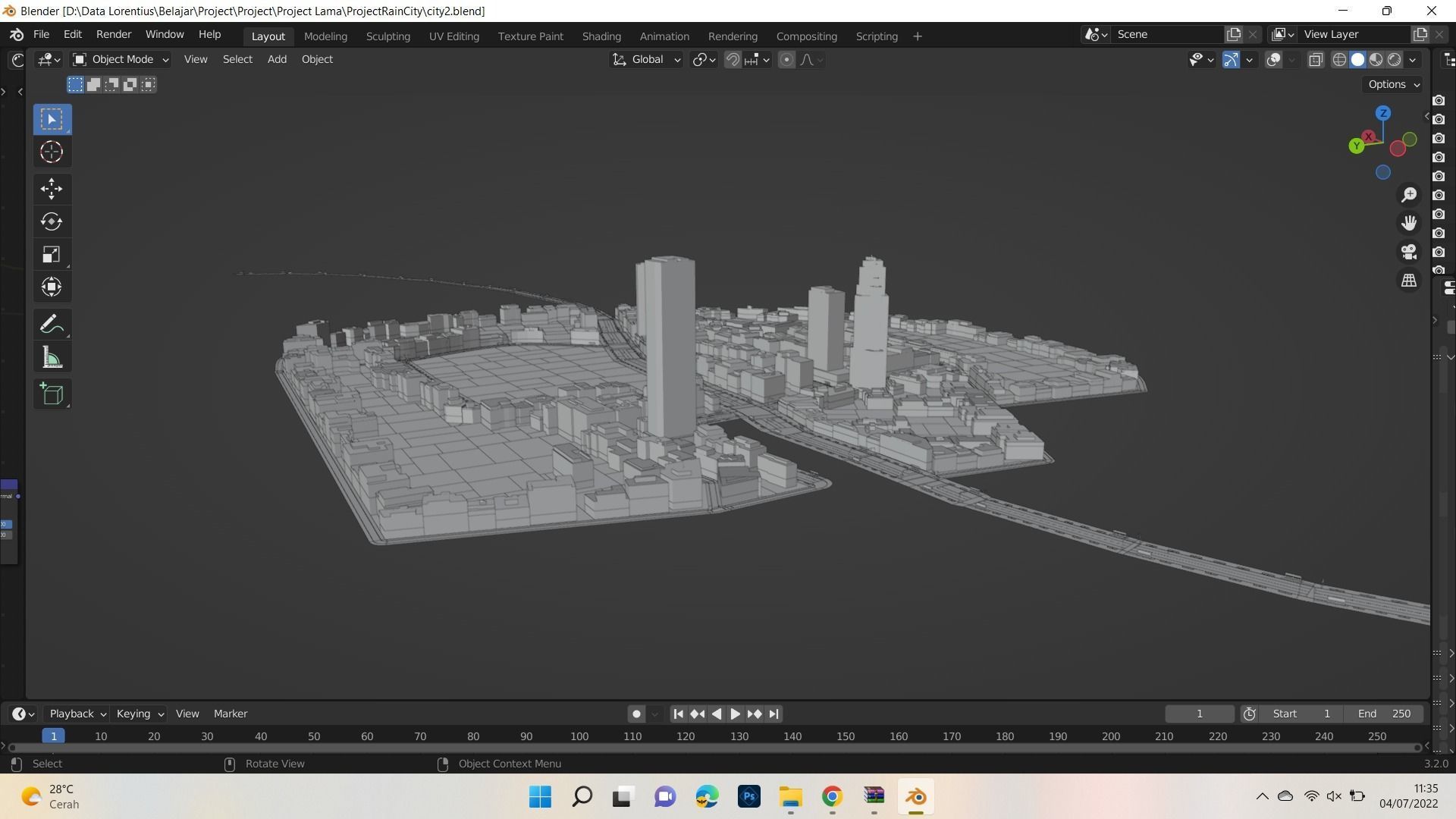The width and height of the screenshot is (1456, 819).
Task: Open the snapping options dropdown
Action: [758, 60]
